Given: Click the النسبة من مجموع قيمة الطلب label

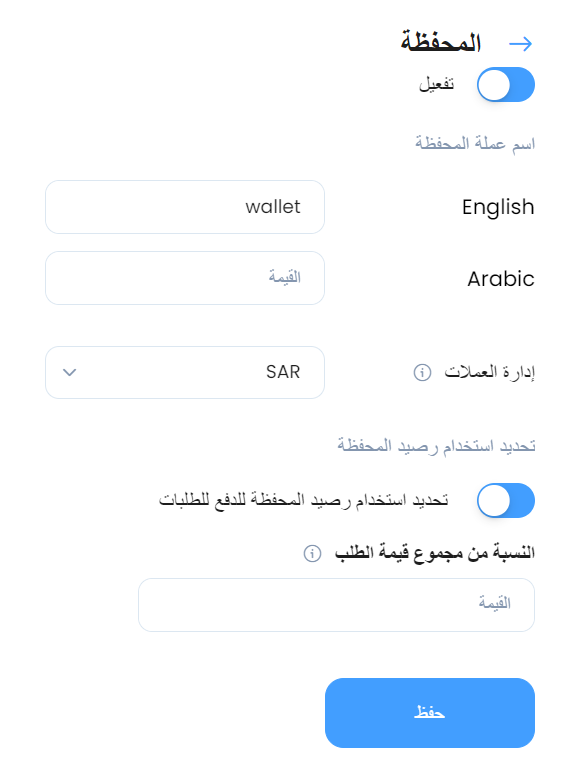Looking at the screenshot, I should click(x=435, y=554).
